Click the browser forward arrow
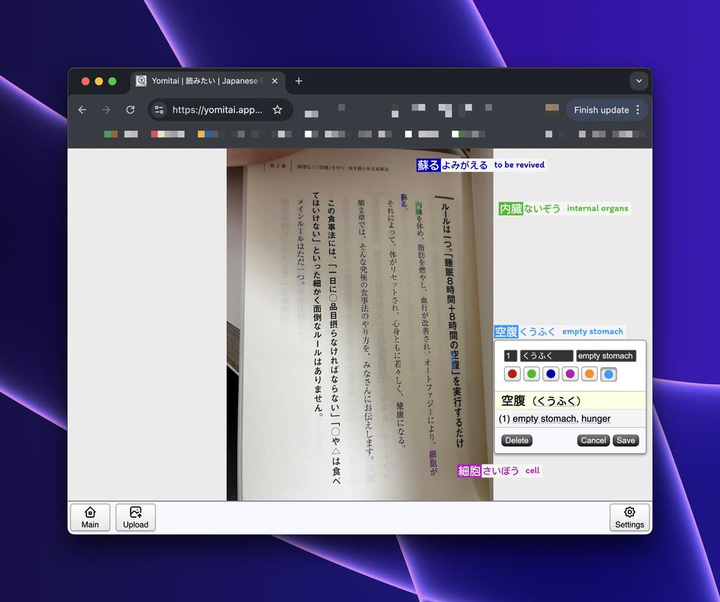 coord(106,110)
